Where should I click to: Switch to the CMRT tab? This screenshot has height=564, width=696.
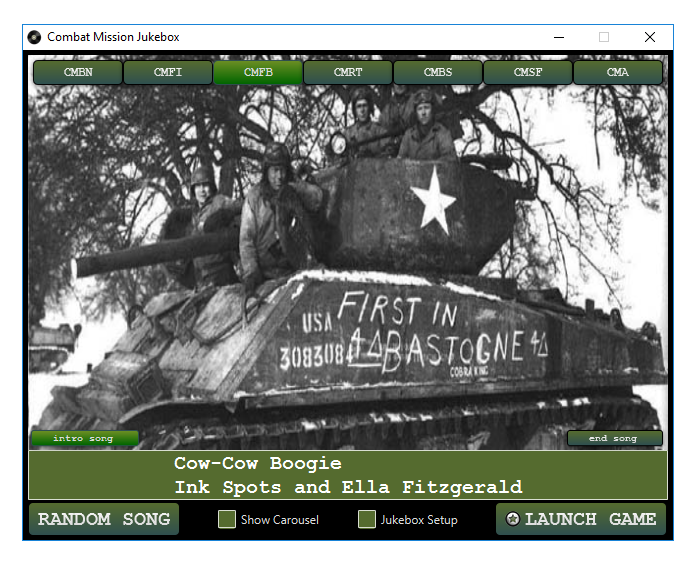pyautogui.click(x=348, y=72)
